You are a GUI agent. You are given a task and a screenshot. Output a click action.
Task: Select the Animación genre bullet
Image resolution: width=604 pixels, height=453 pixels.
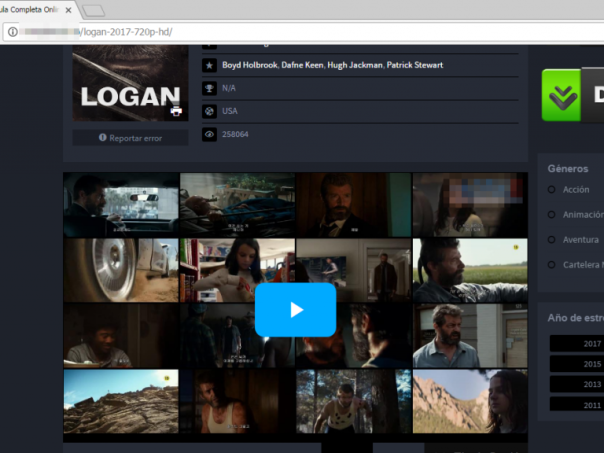552,214
